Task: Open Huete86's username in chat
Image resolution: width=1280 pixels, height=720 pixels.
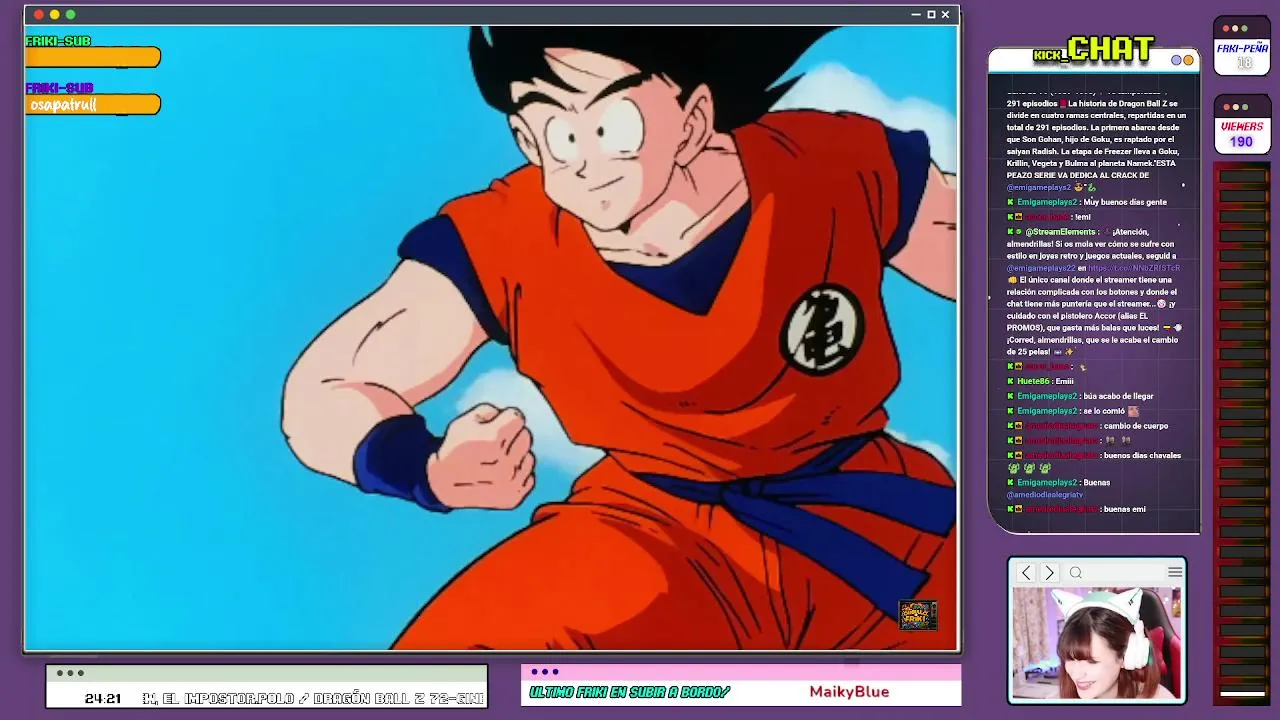Action: (1033, 381)
